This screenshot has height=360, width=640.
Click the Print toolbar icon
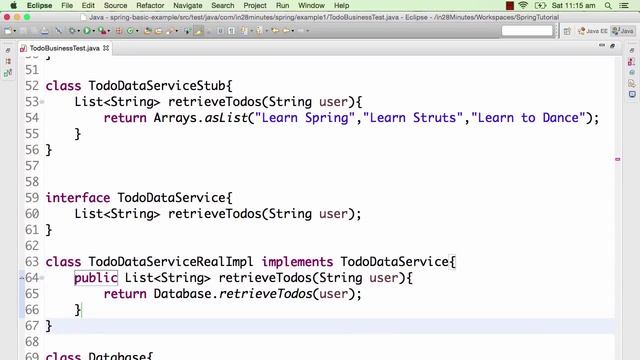click(x=44, y=31)
